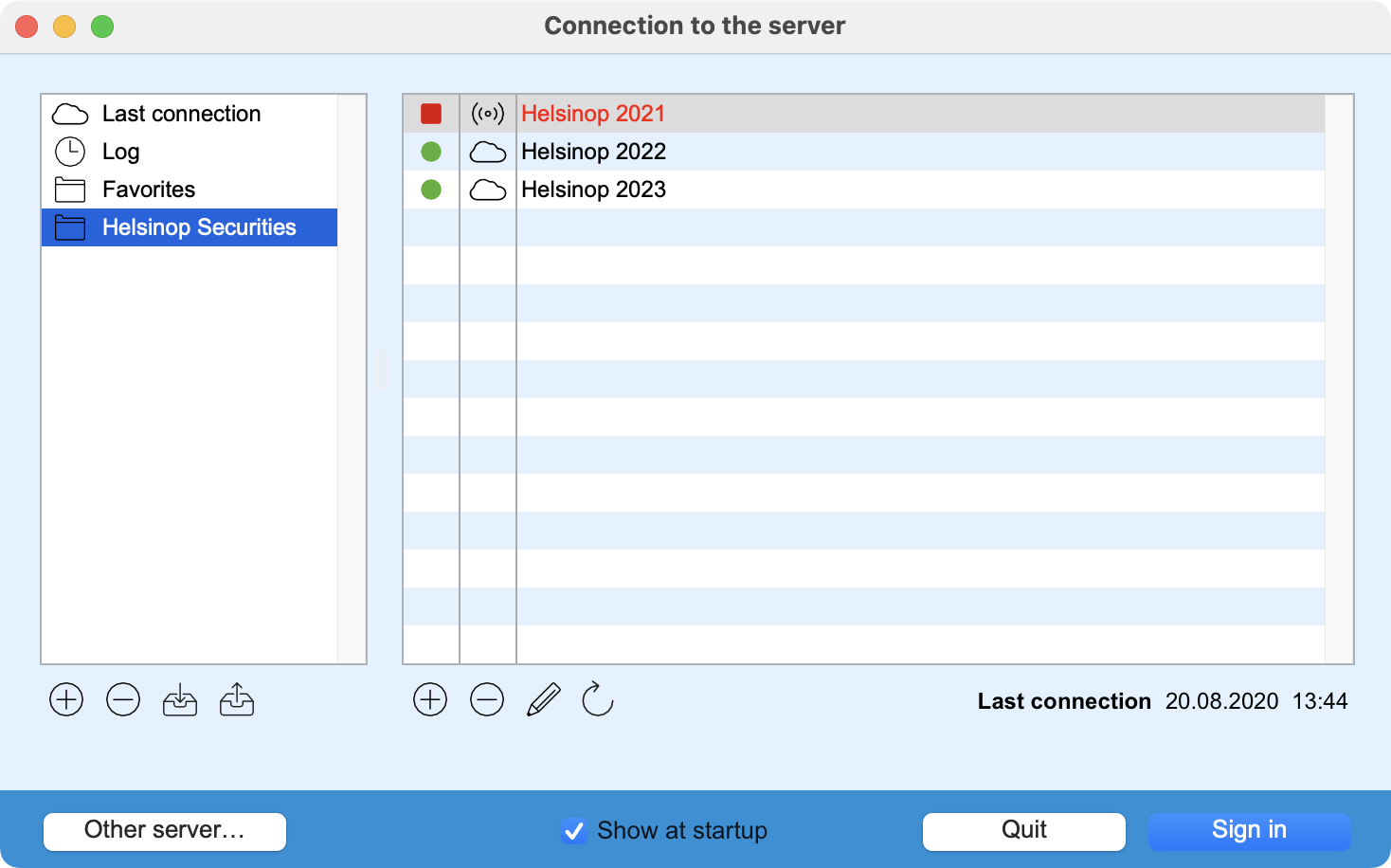
Task: Click the cloud icon beside Helsinop 2023
Action: pos(488,190)
